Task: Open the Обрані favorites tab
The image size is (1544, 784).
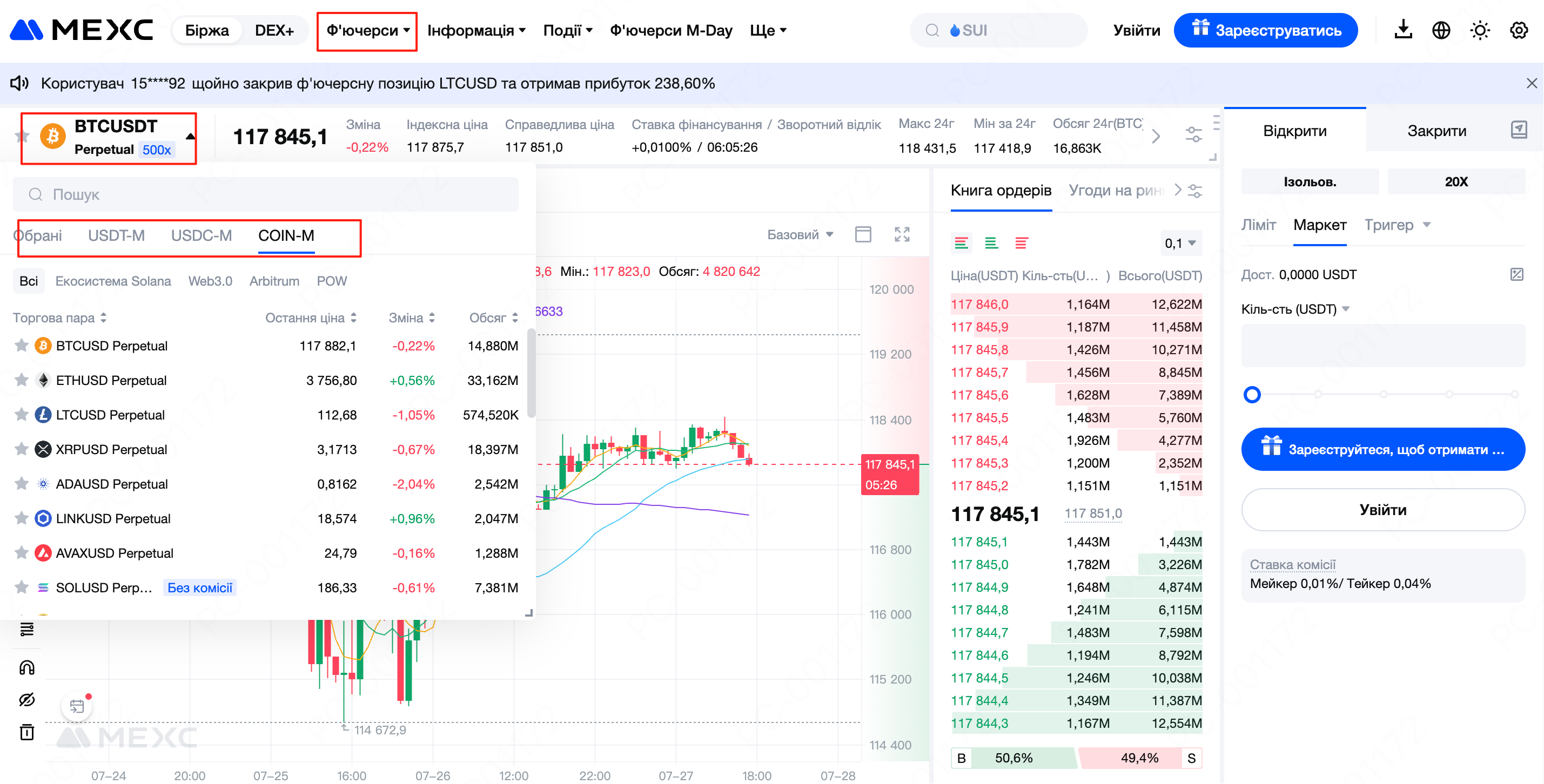Action: [38, 235]
